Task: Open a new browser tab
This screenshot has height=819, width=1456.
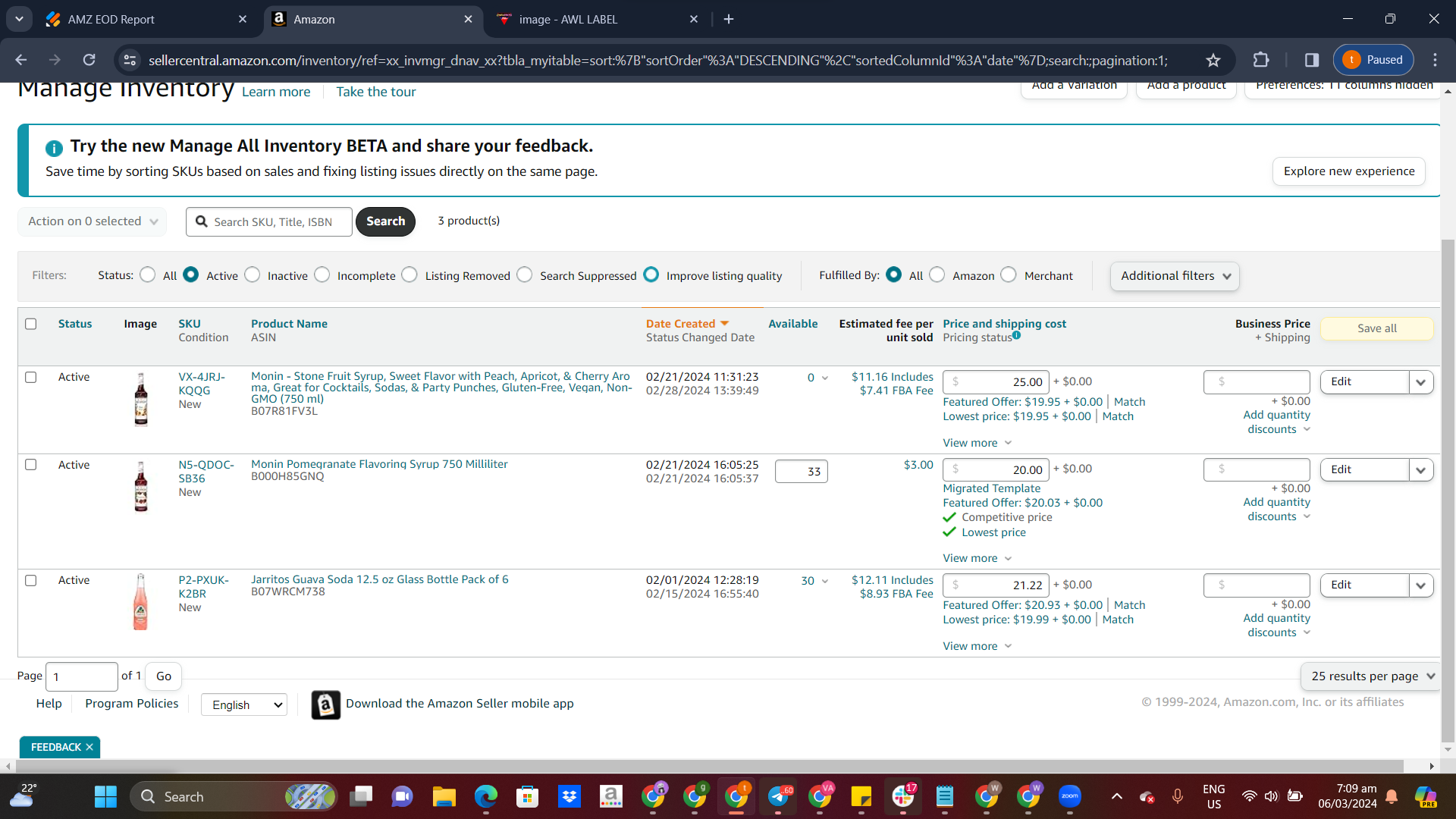Action: 729,19
